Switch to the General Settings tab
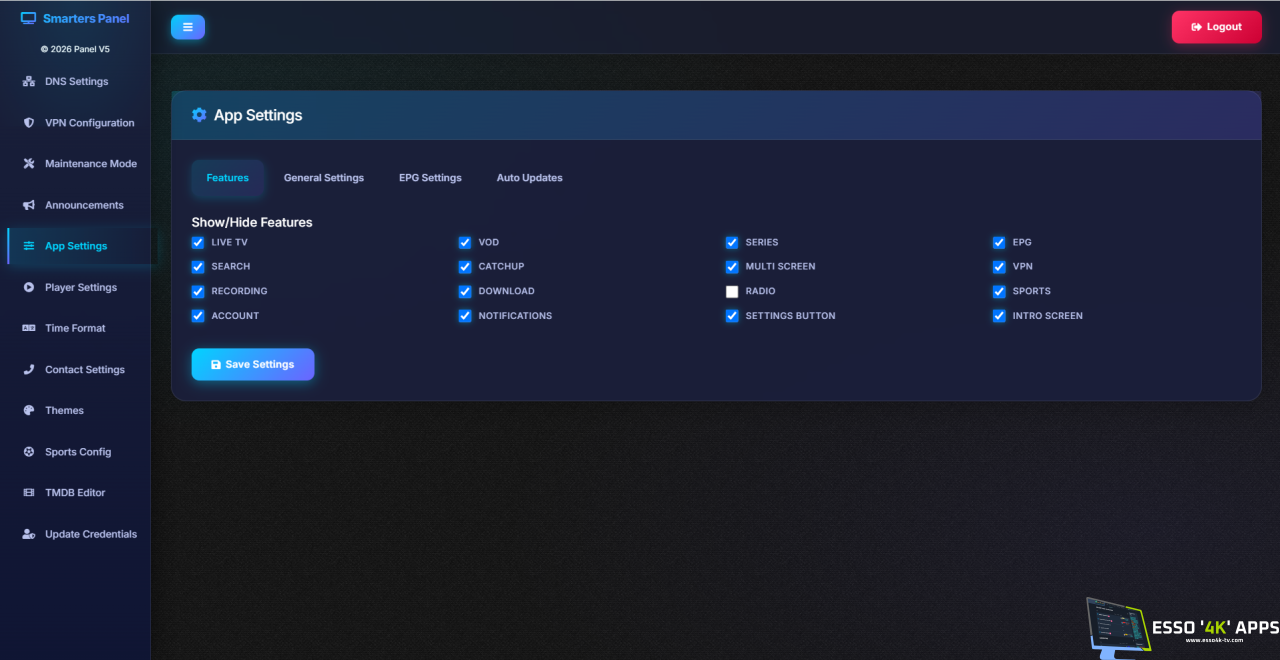1280x660 pixels. coord(324,178)
